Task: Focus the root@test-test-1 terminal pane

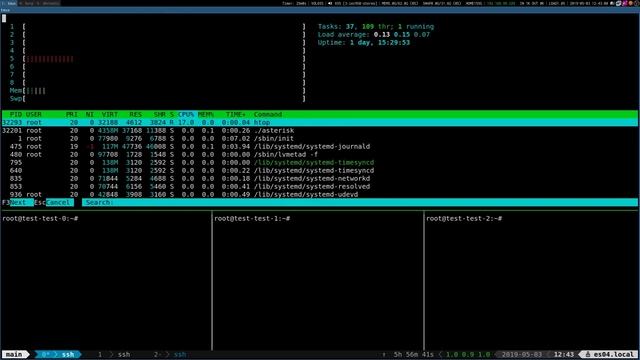Action: pyautogui.click(x=318, y=281)
